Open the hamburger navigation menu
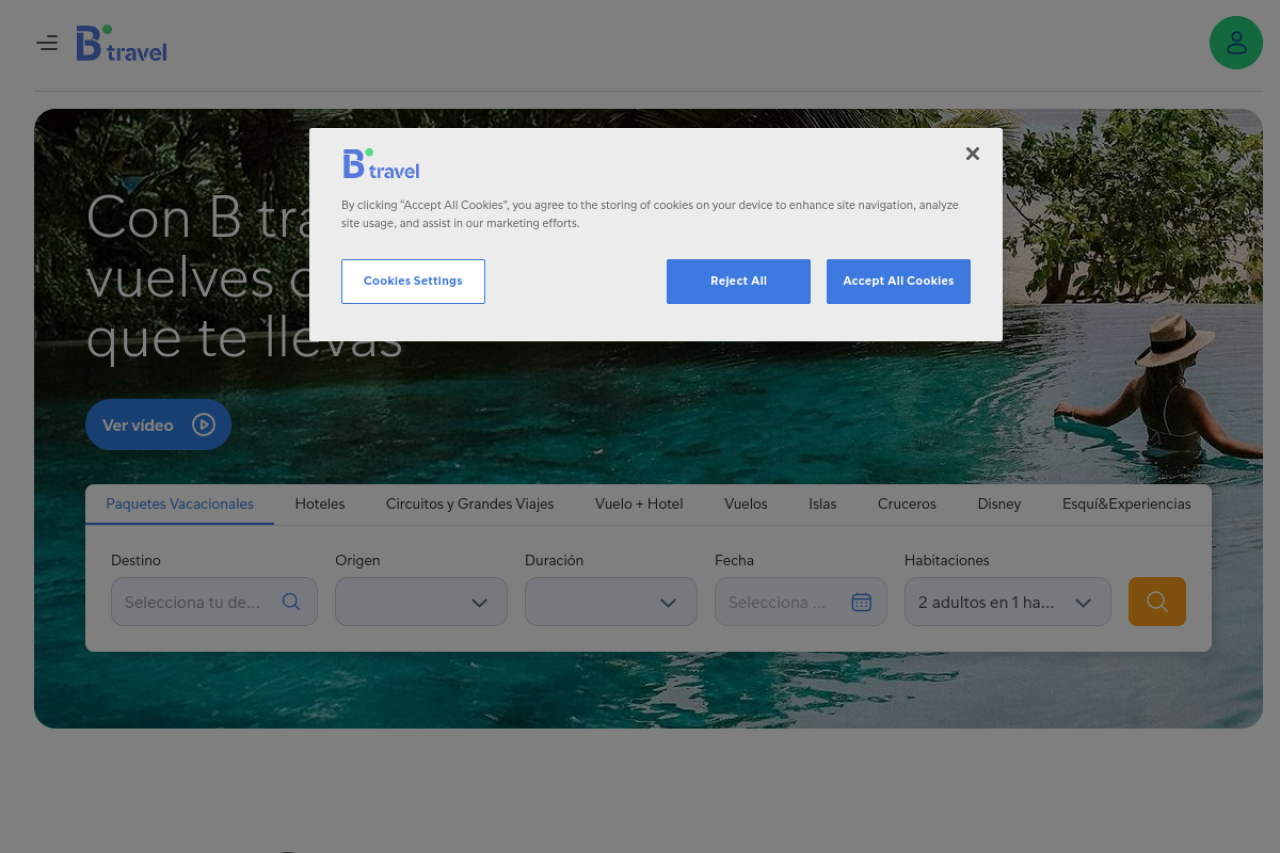 tap(47, 43)
